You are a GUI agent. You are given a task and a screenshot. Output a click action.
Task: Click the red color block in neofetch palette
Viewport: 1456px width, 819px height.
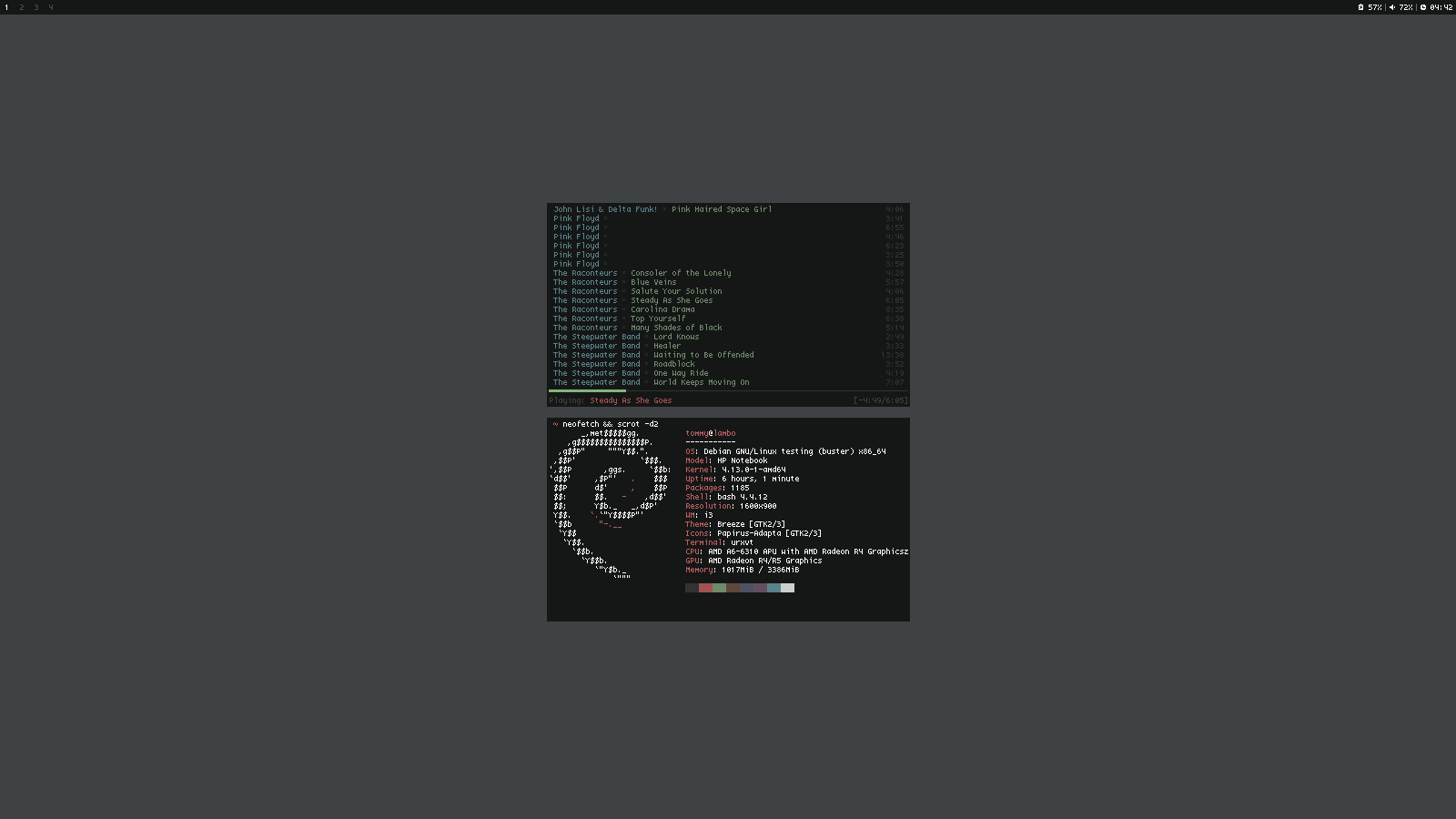705,588
